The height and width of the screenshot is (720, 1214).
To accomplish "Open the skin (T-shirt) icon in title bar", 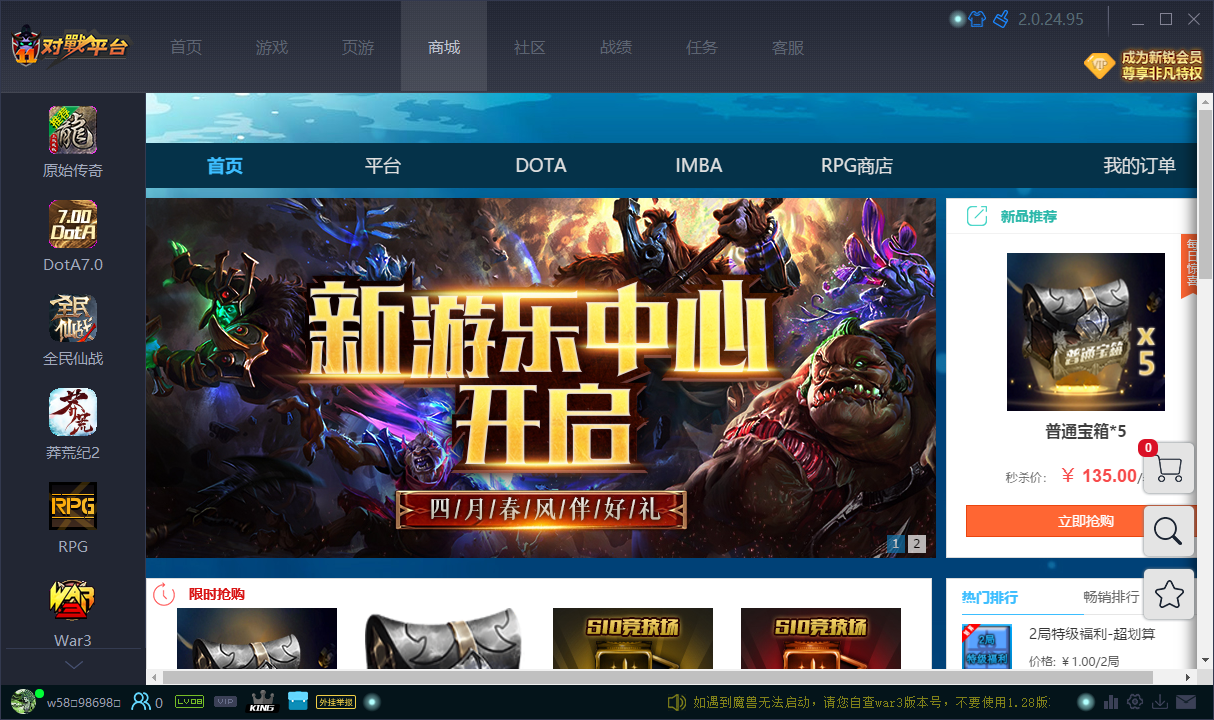I will pos(977,19).
